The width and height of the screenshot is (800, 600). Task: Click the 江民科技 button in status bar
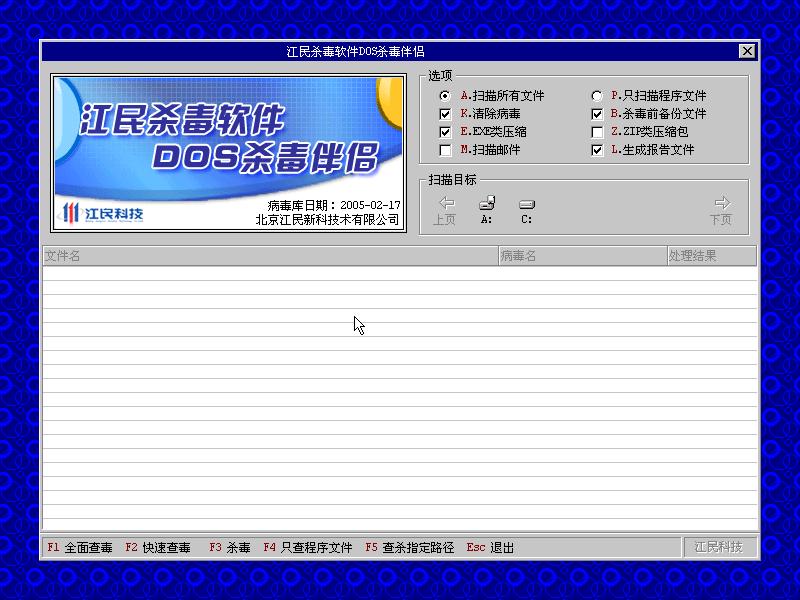click(719, 547)
